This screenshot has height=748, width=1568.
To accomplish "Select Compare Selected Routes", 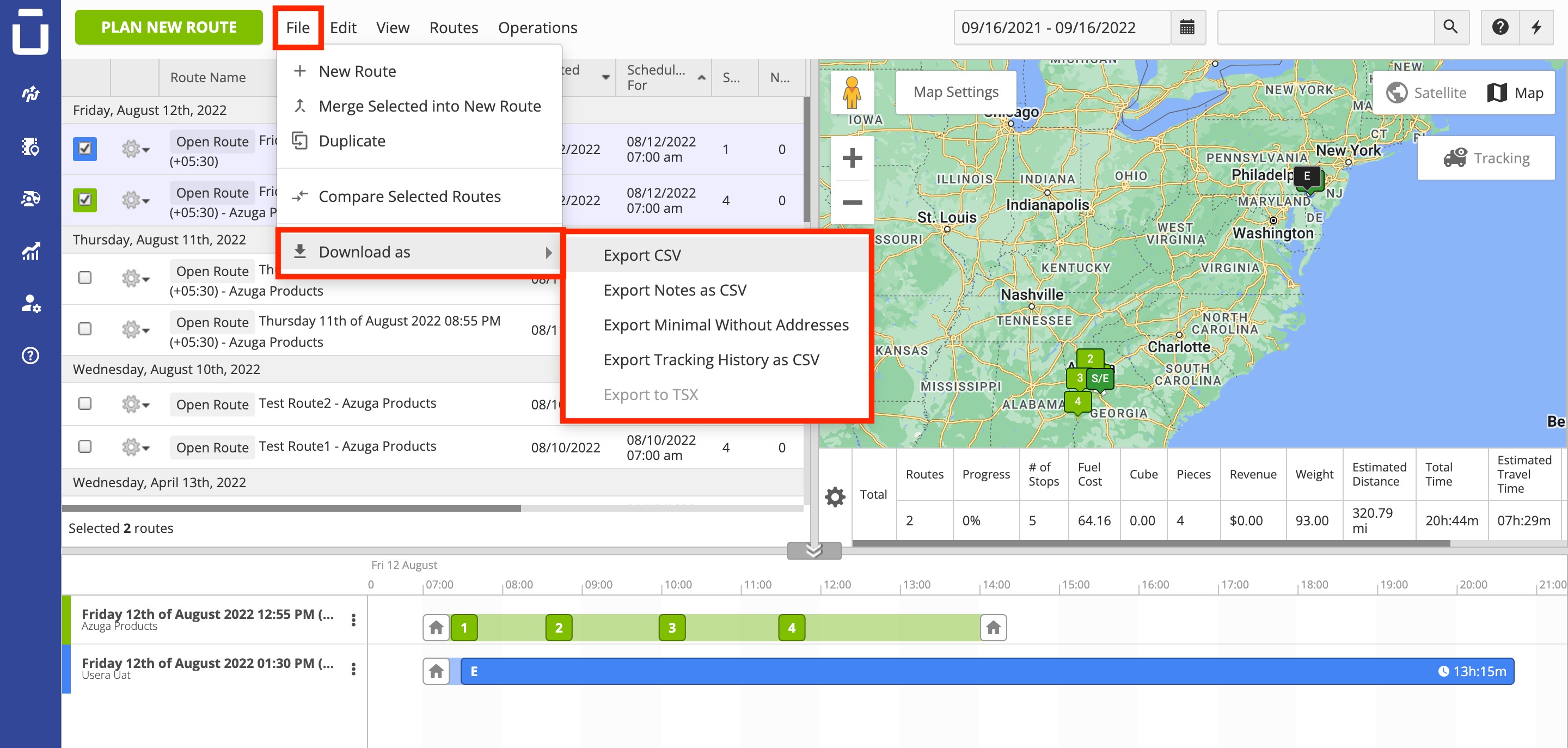I will [419, 196].
